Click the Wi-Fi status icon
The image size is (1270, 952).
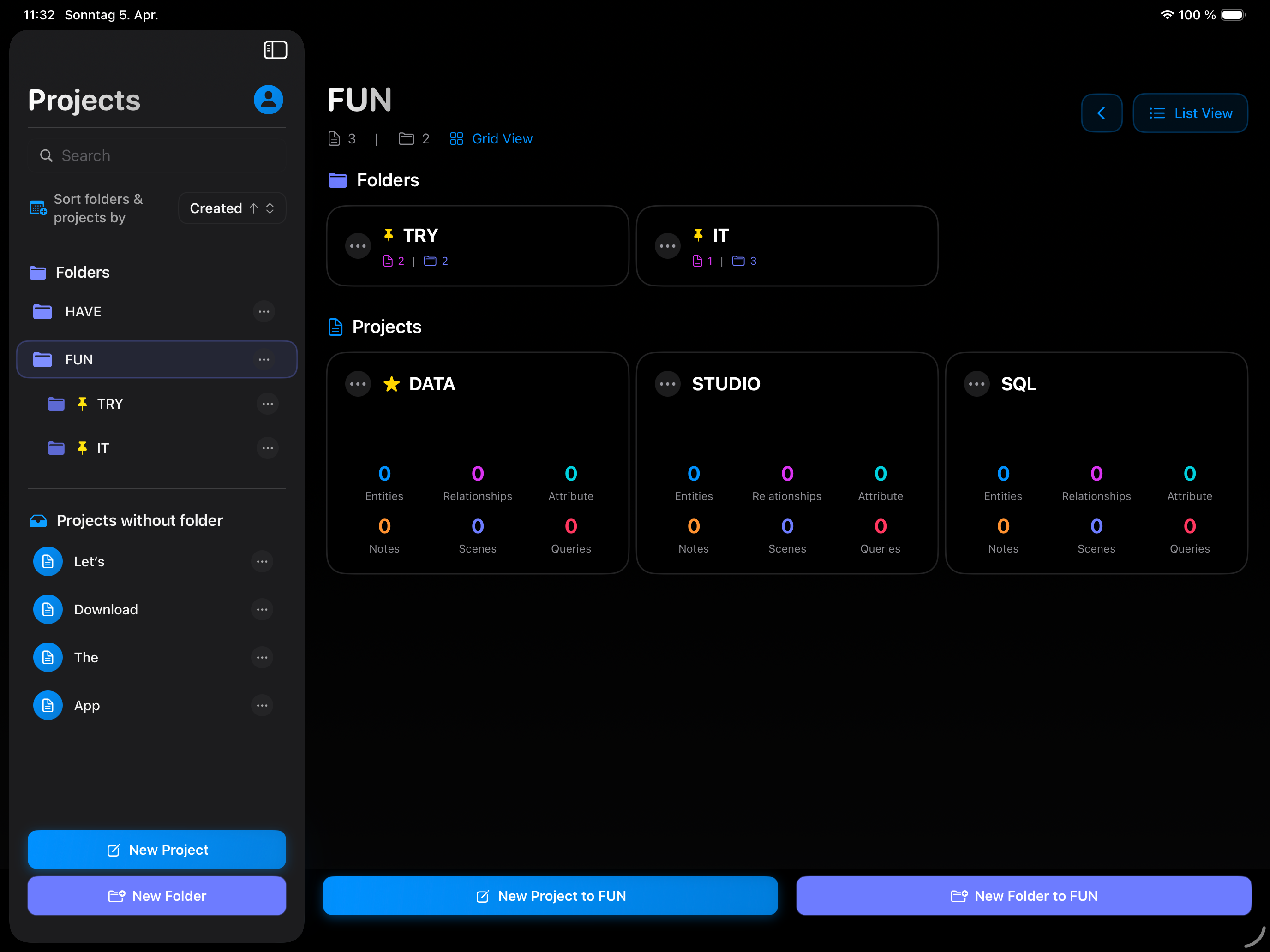click(x=1166, y=15)
